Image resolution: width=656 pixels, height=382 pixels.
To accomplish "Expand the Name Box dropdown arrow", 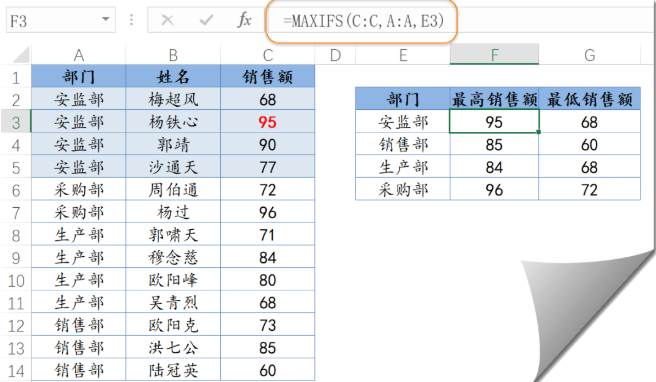I will (105, 19).
